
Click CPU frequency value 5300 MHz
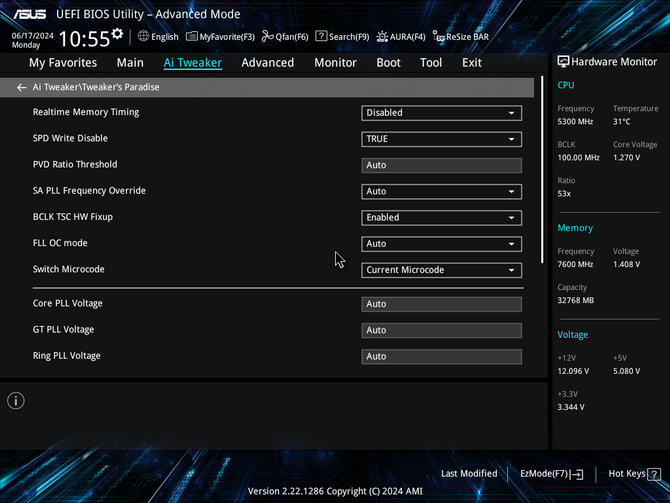[575, 122]
